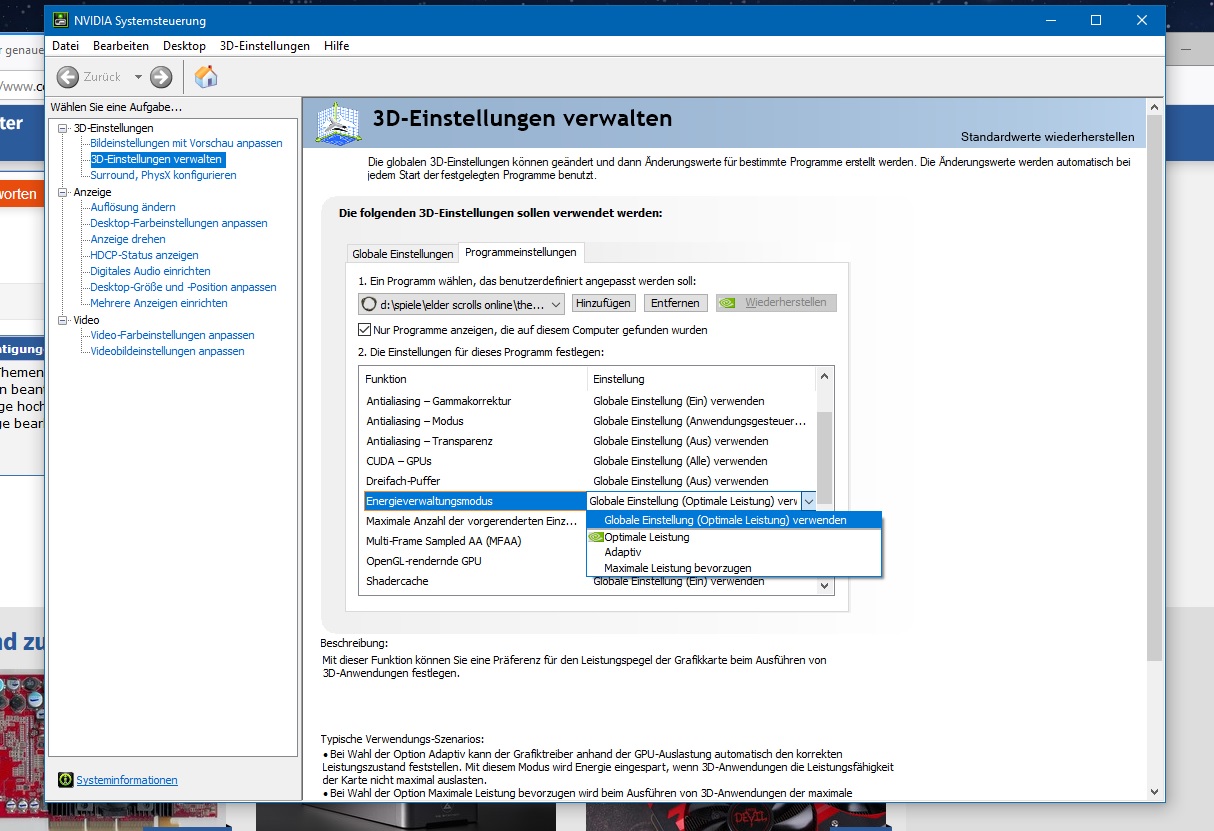Open 'HDCP-Status anzeigen' task
Image resolution: width=1214 pixels, height=831 pixels.
(x=144, y=255)
